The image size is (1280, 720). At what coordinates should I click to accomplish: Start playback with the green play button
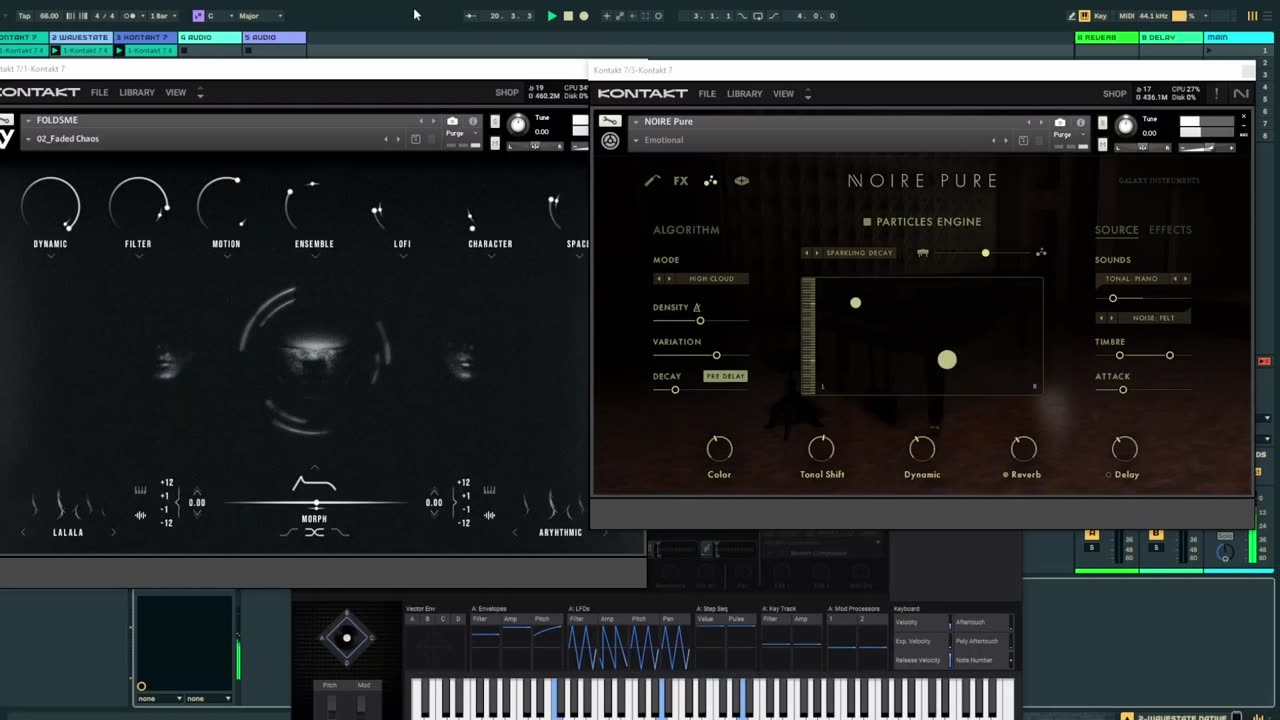point(552,16)
